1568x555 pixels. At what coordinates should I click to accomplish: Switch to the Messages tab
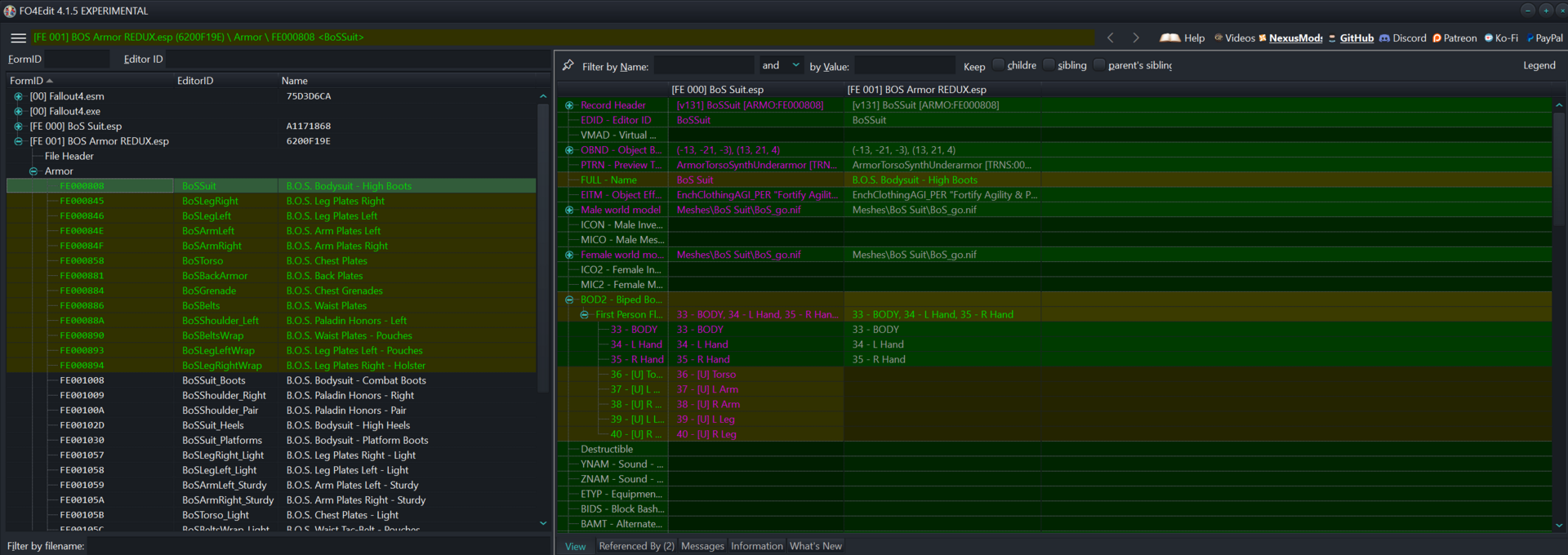pos(702,546)
